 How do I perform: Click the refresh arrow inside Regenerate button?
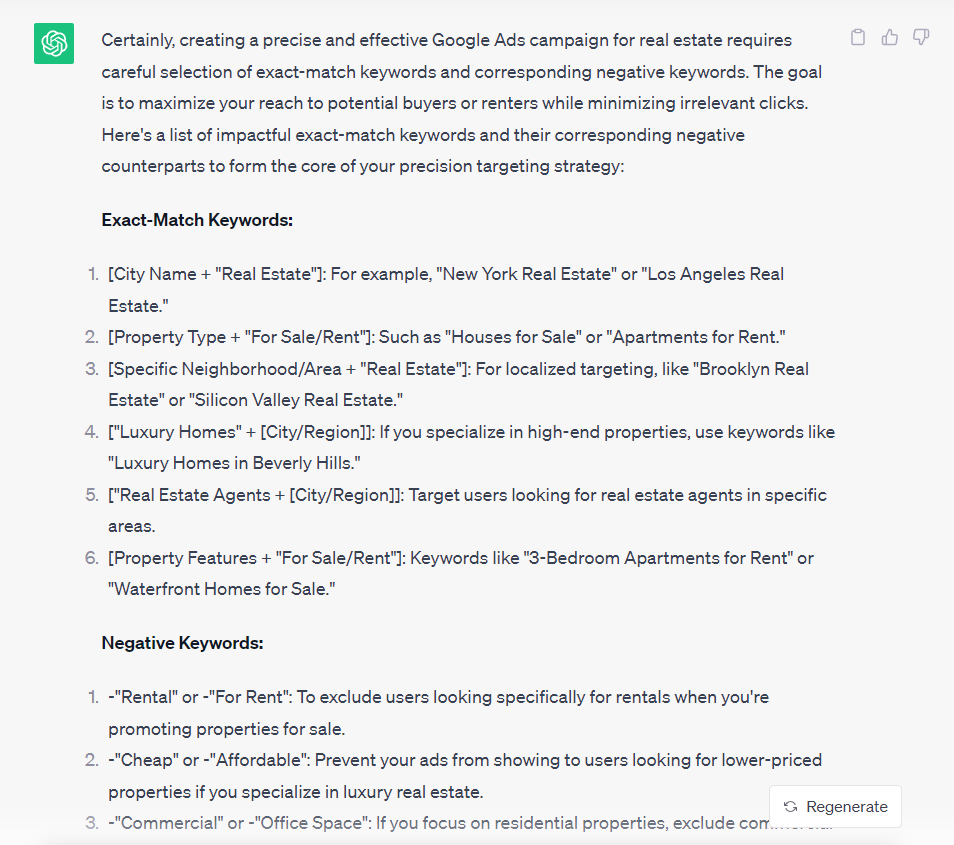click(789, 806)
